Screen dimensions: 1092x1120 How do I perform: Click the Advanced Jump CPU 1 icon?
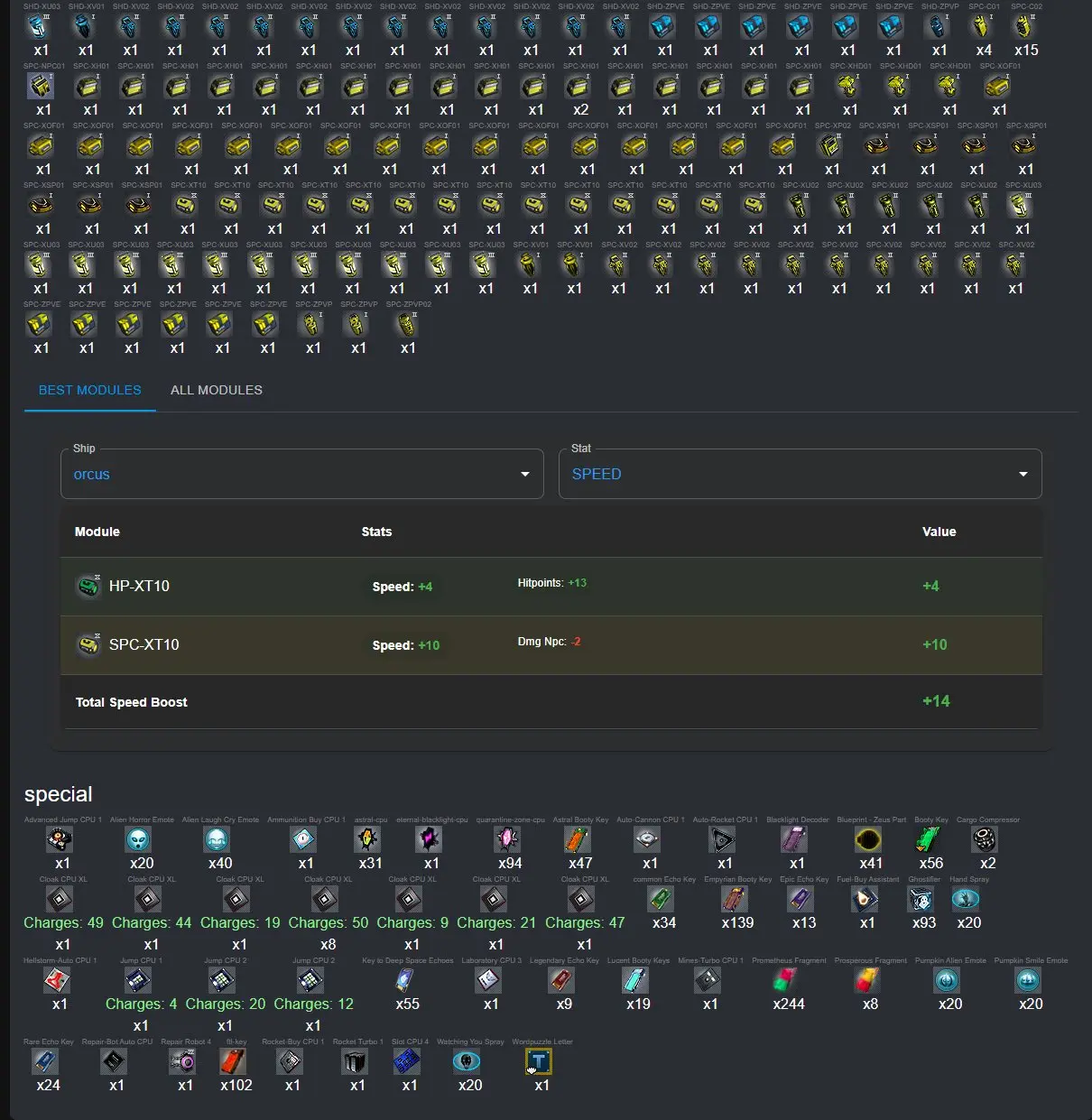60,840
